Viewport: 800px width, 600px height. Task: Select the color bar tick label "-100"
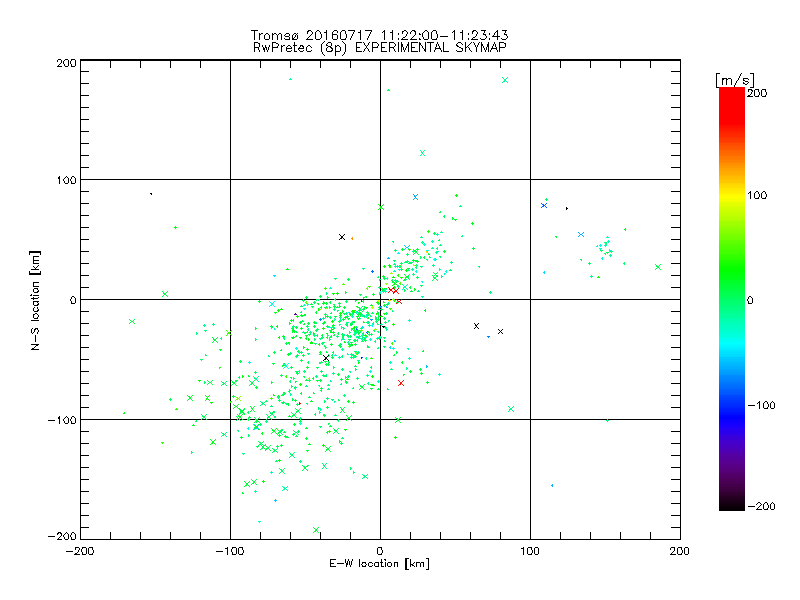tap(761, 405)
